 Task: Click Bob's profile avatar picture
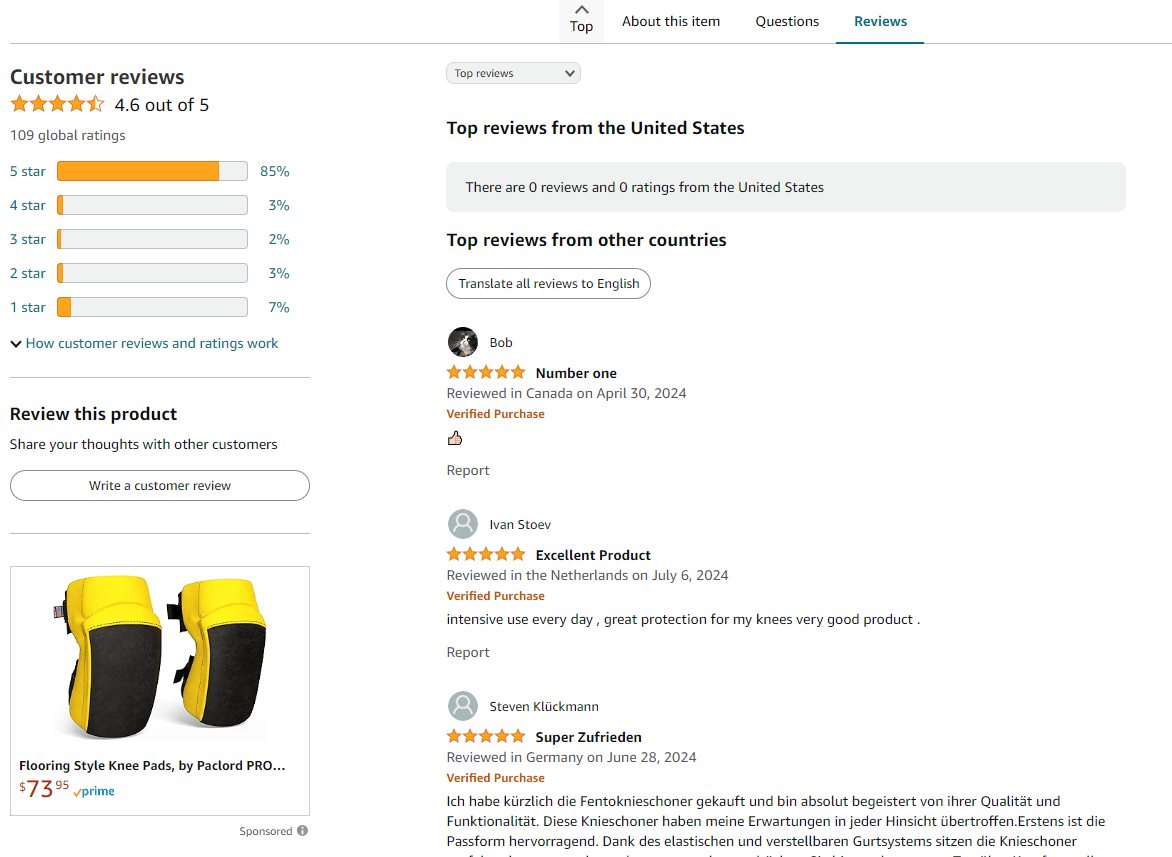463,342
